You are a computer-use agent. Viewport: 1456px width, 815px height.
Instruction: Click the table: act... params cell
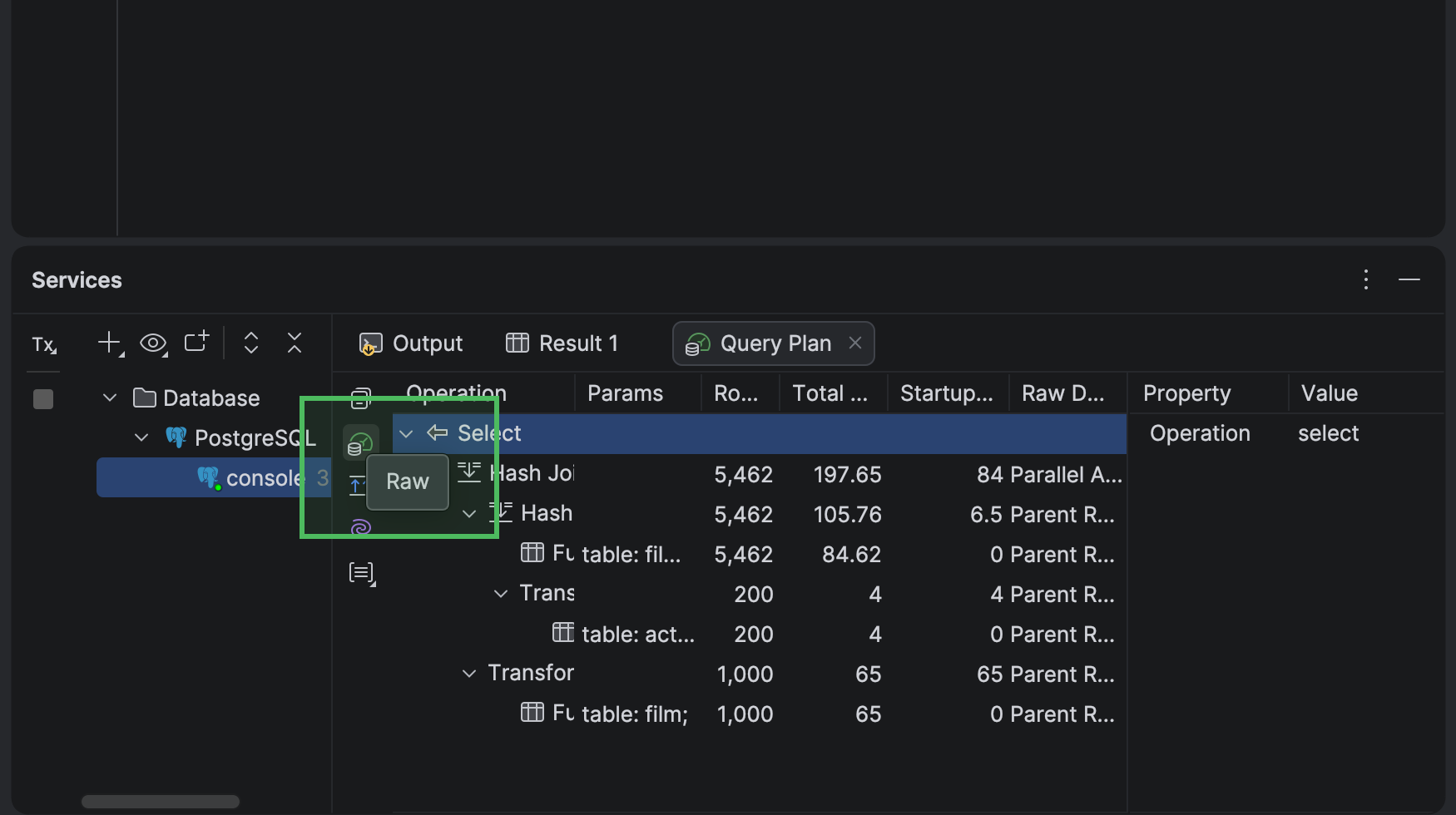coord(638,635)
